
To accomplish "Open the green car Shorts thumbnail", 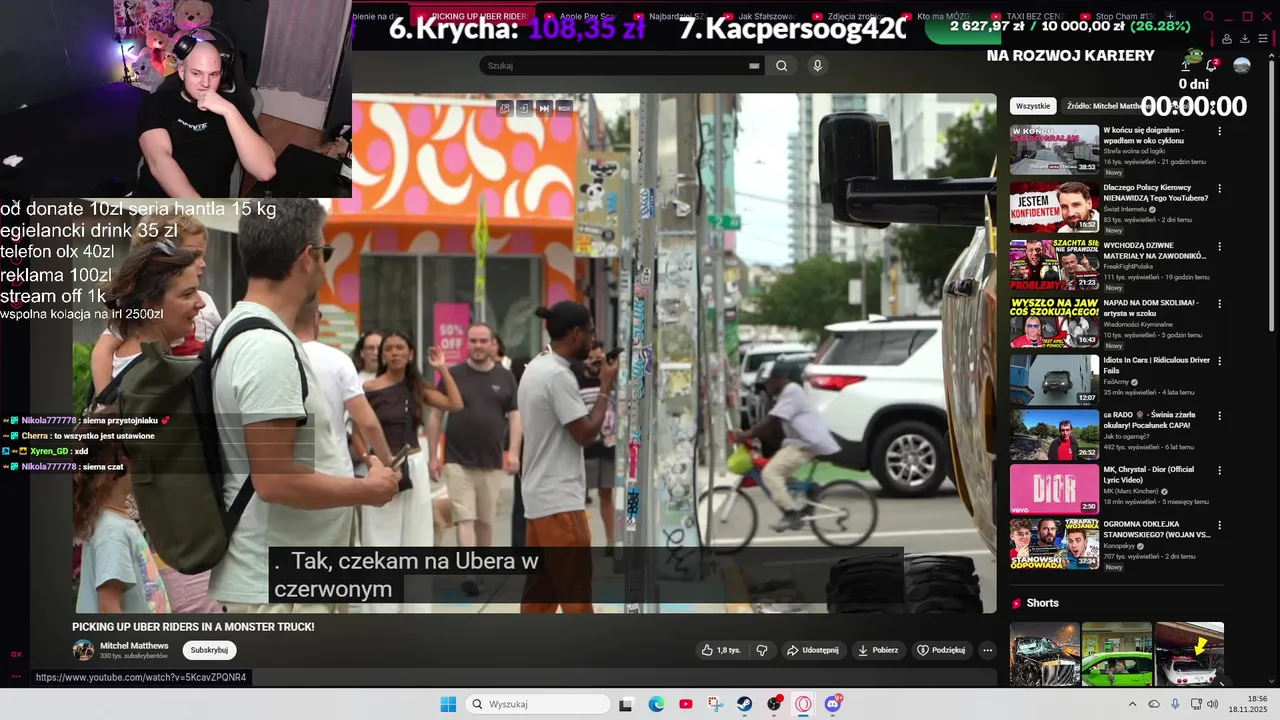I will 1117,654.
